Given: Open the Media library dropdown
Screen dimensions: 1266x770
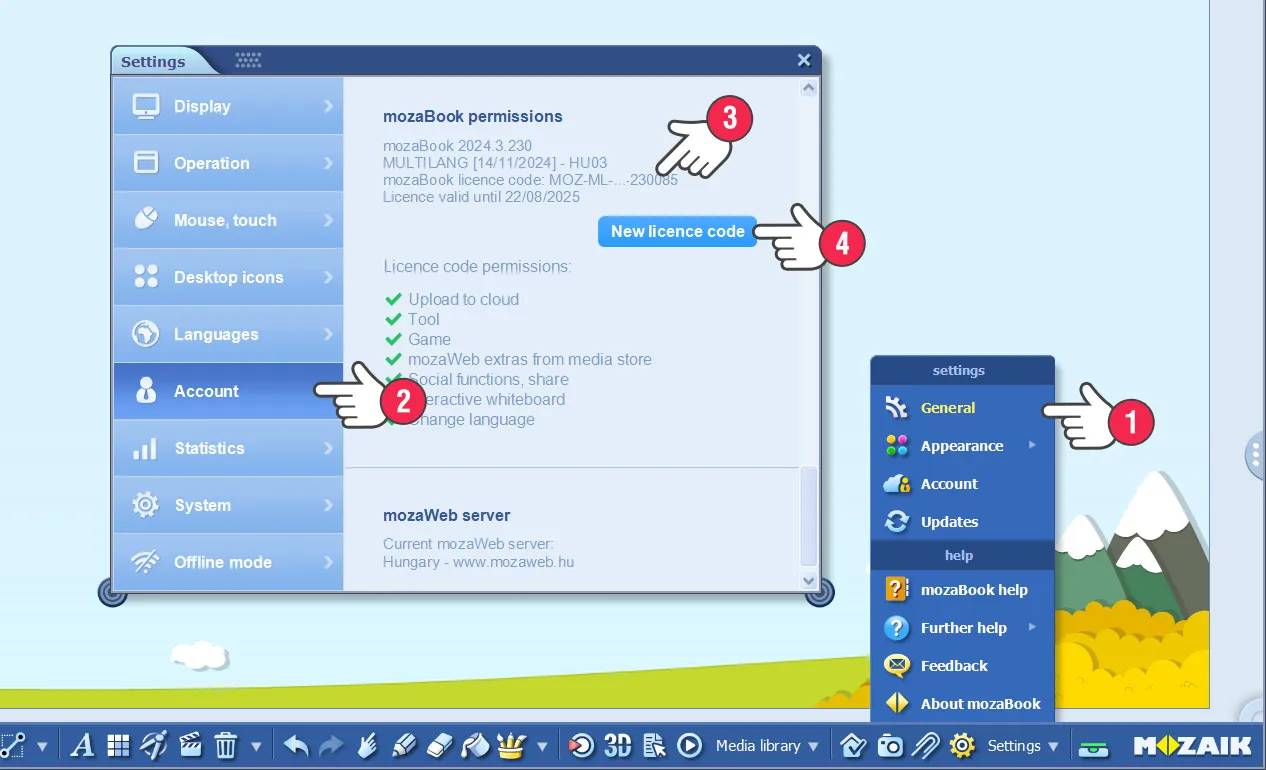Looking at the screenshot, I should pos(766,746).
